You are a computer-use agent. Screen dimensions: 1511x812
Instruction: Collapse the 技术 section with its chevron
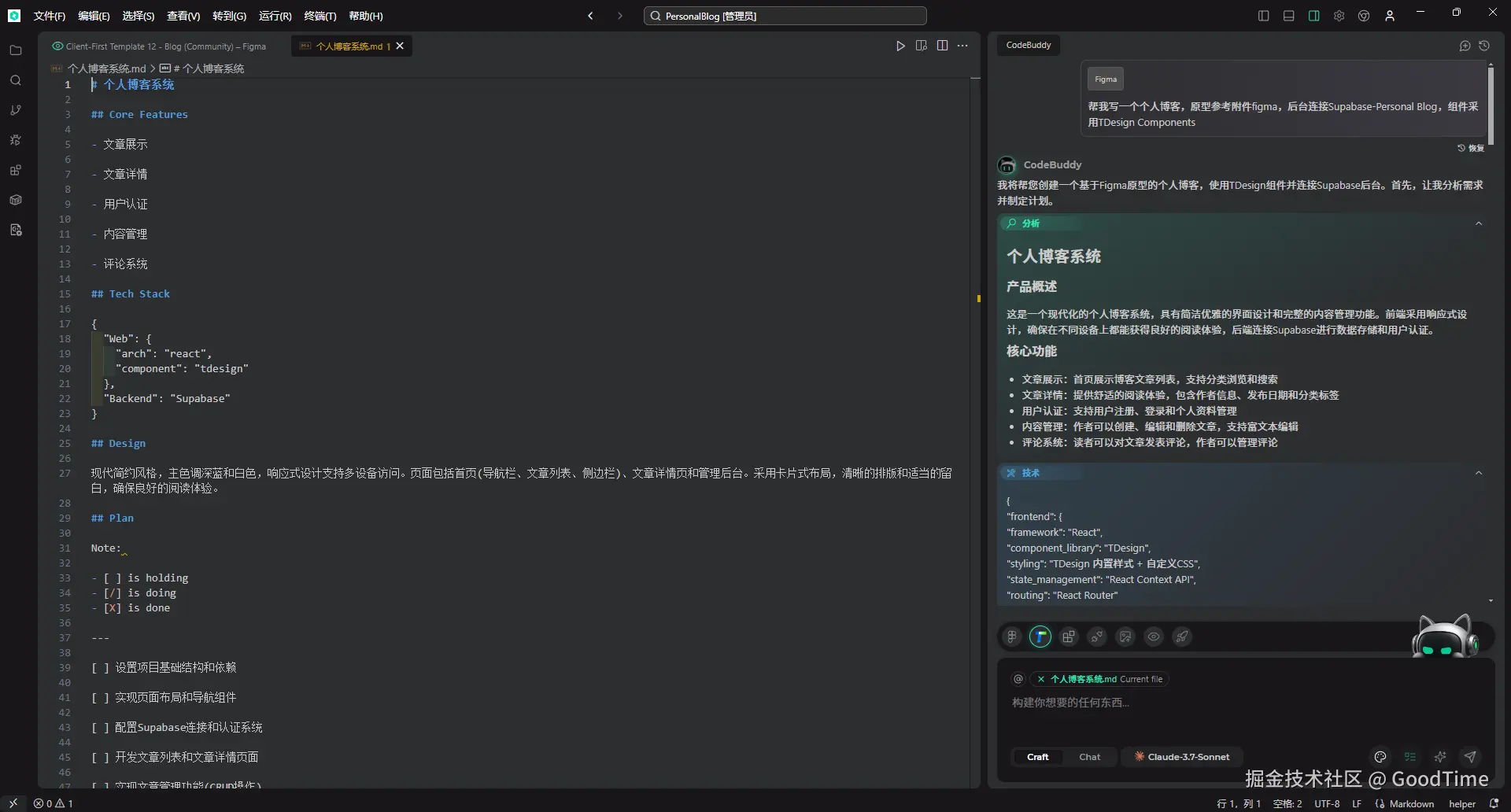pos(1479,473)
